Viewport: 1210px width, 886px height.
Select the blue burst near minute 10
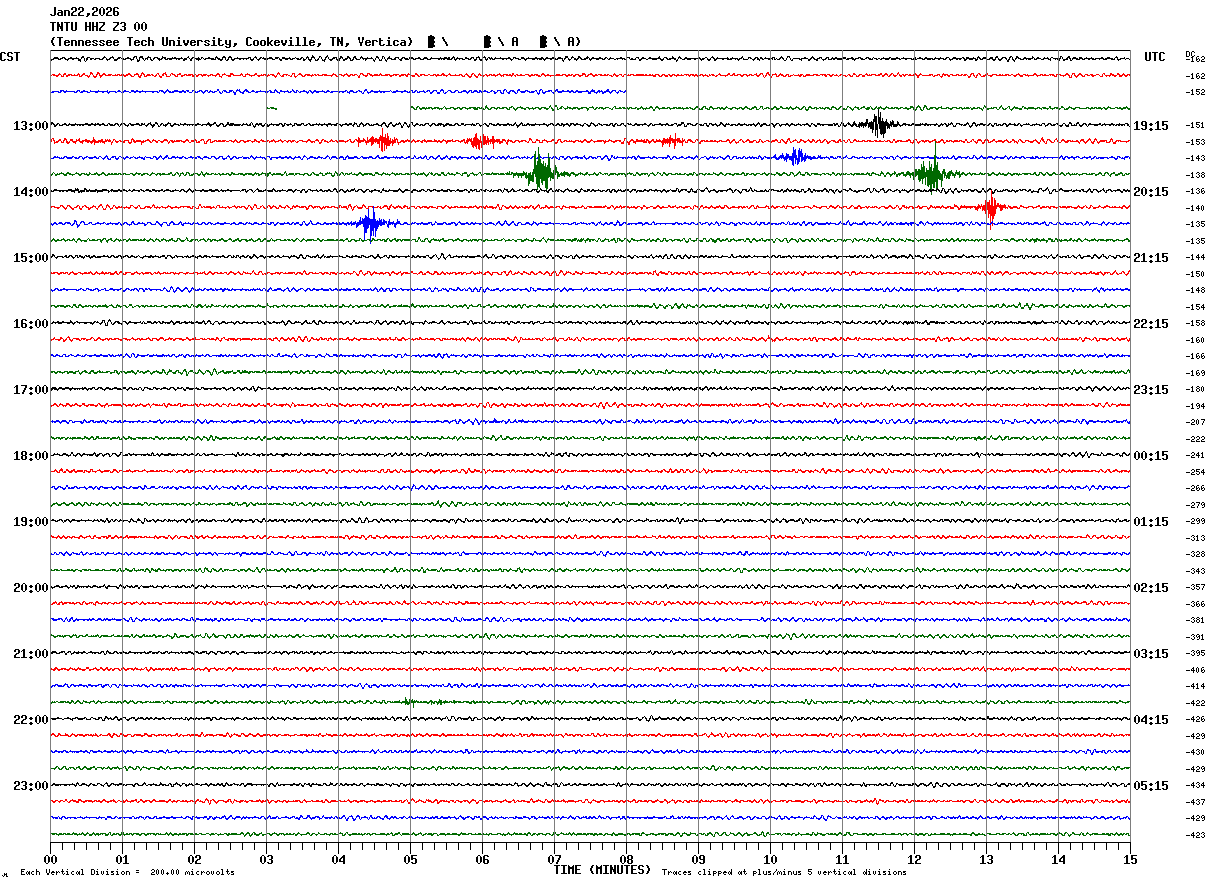[795, 157]
